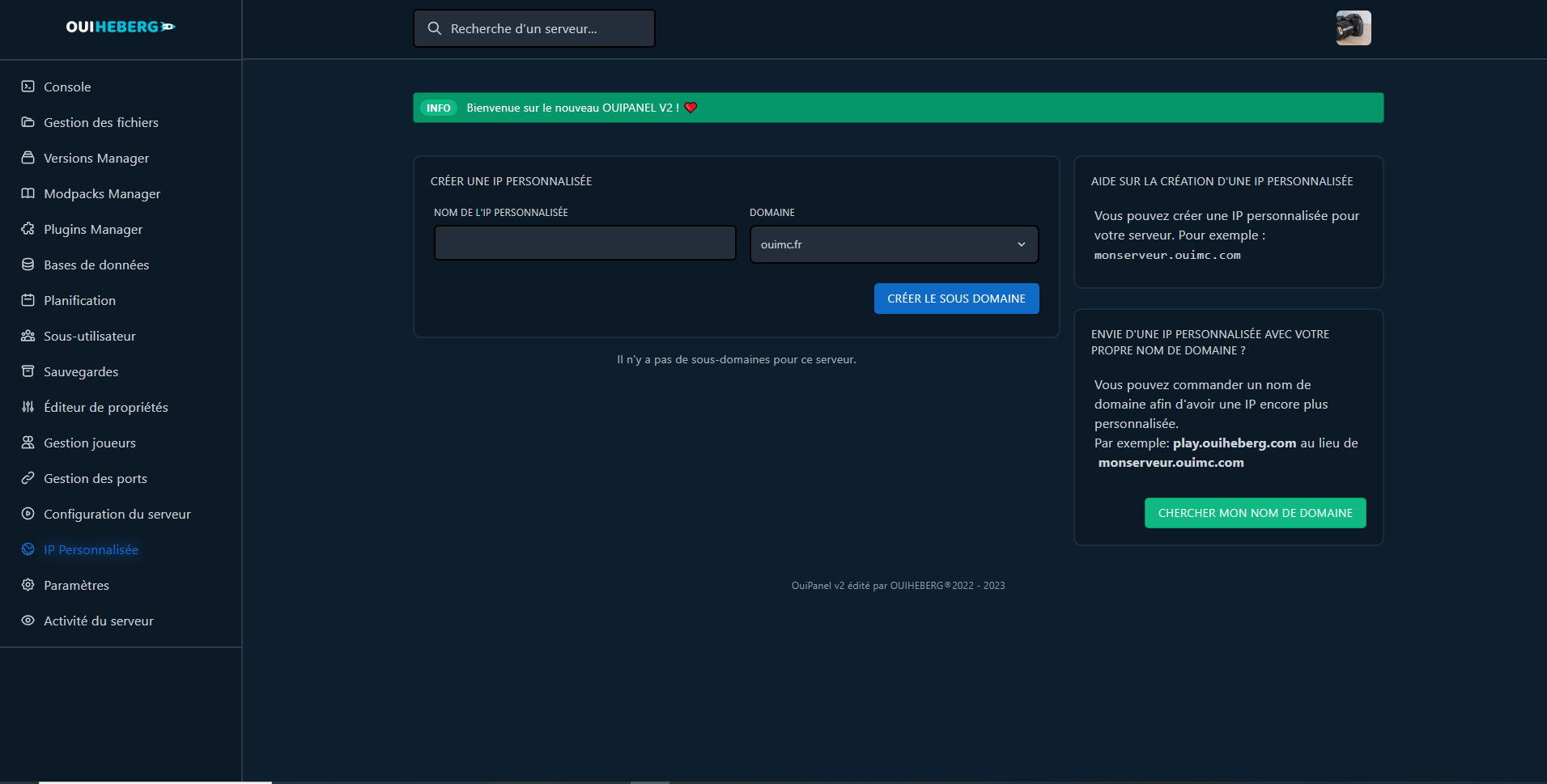Go to Gestion des fichiers
Screen dimensions: 1547x784
(101, 122)
